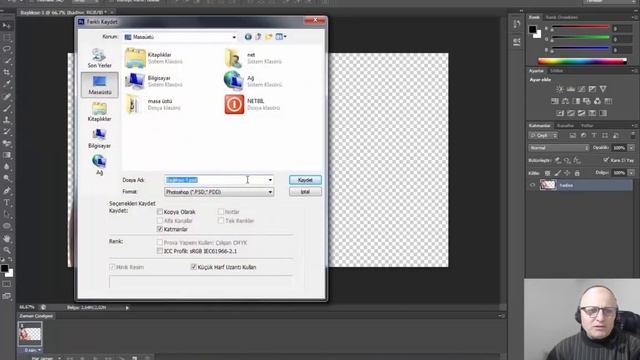Screen dimensions: 640x360
Task: Select the Lasso tool
Action: [7, 49]
